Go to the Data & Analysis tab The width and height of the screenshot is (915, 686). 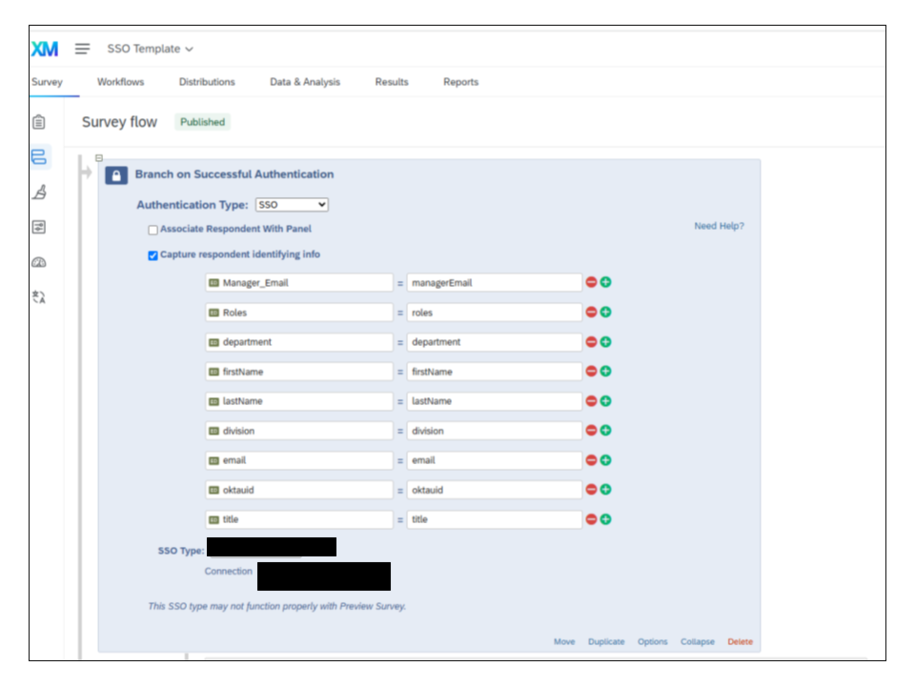(x=305, y=82)
